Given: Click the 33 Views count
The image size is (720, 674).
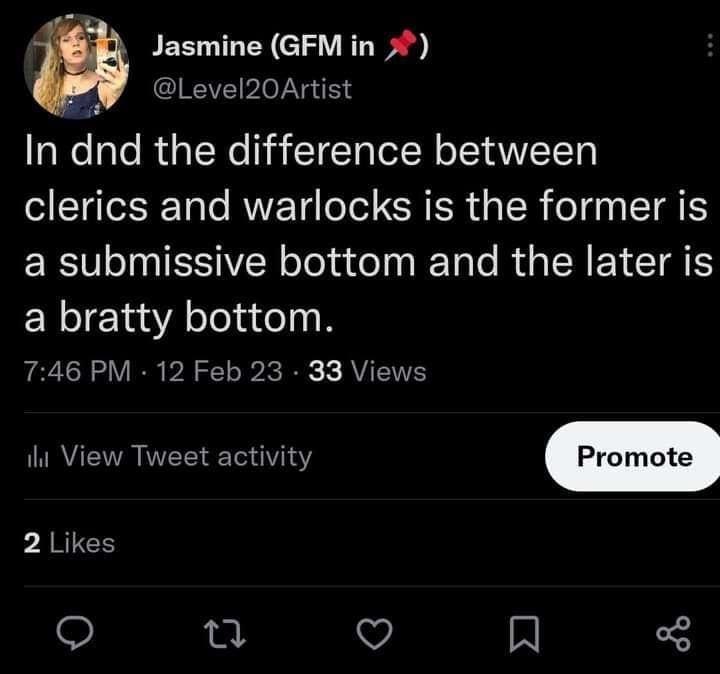Looking at the screenshot, I should [368, 372].
